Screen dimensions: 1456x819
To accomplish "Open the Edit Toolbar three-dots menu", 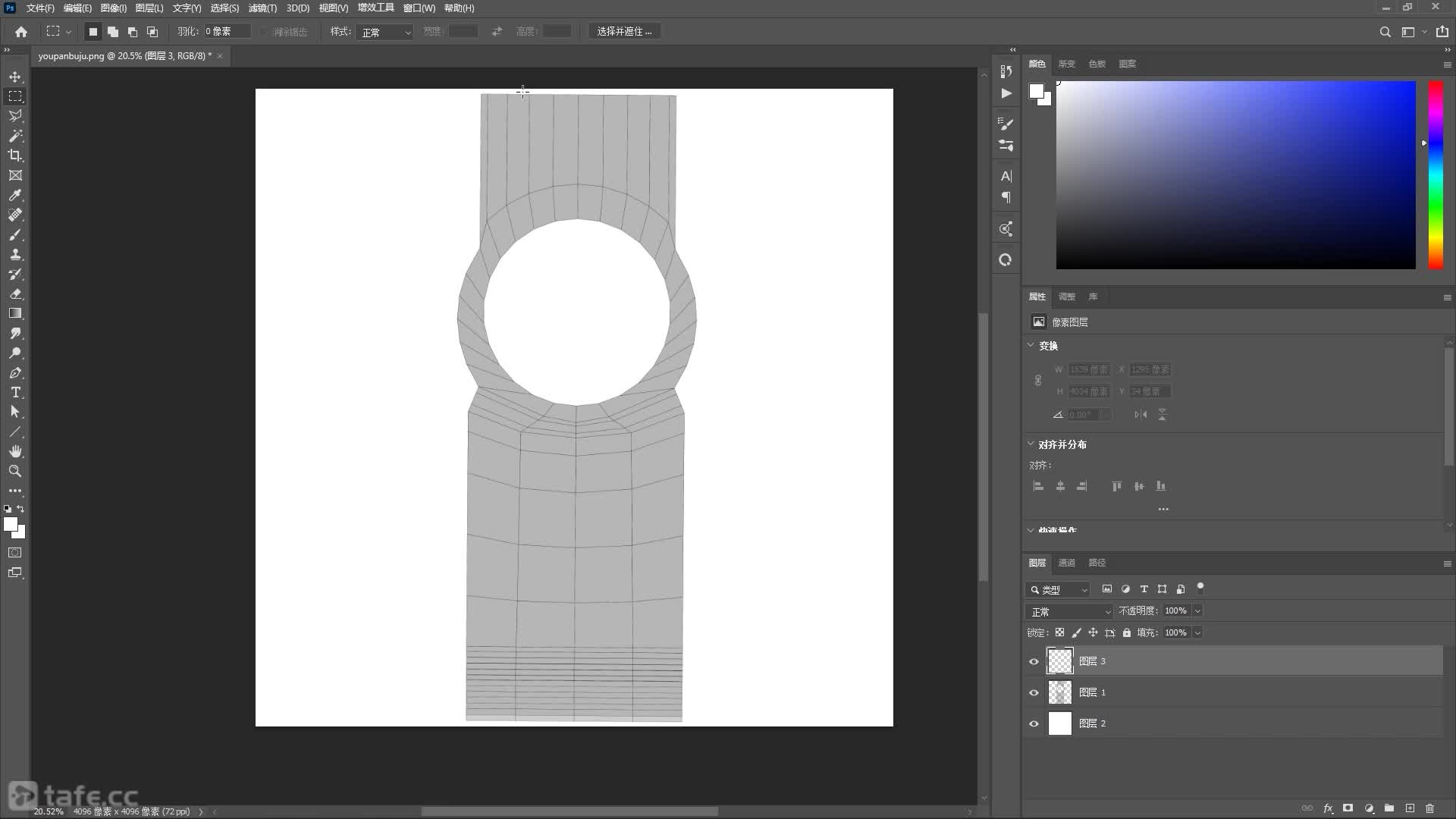I will click(15, 491).
